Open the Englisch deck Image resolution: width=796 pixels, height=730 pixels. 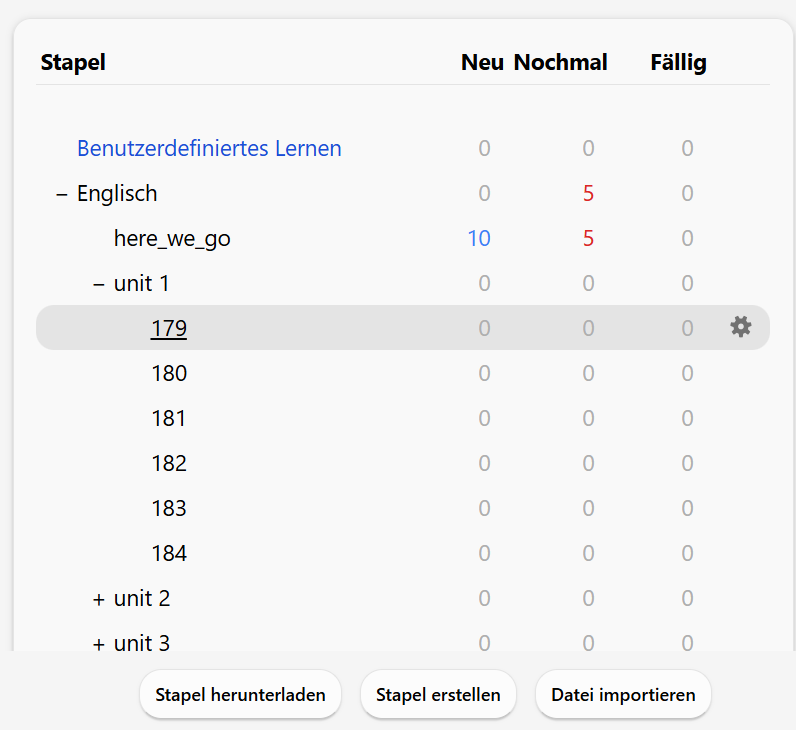point(117,193)
